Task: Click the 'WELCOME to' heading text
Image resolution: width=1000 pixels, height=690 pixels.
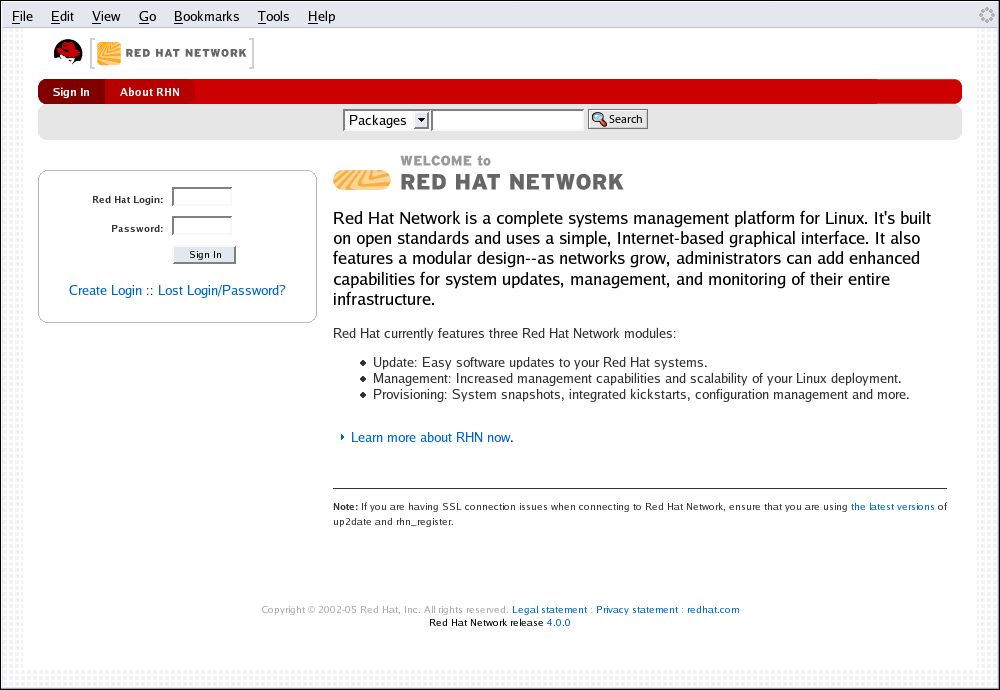Action: tap(445, 161)
